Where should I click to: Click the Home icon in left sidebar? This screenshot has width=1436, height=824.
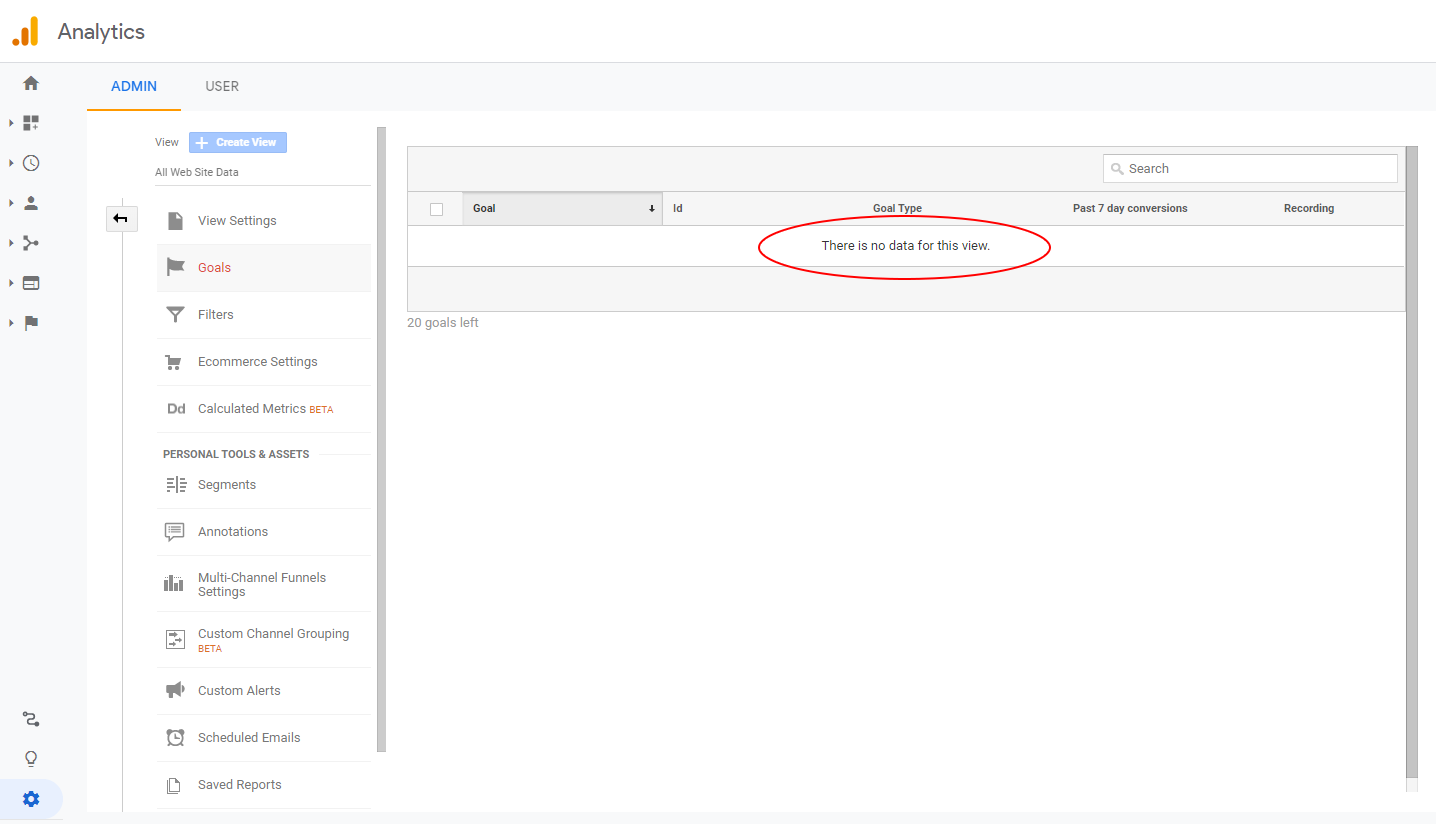[x=31, y=83]
